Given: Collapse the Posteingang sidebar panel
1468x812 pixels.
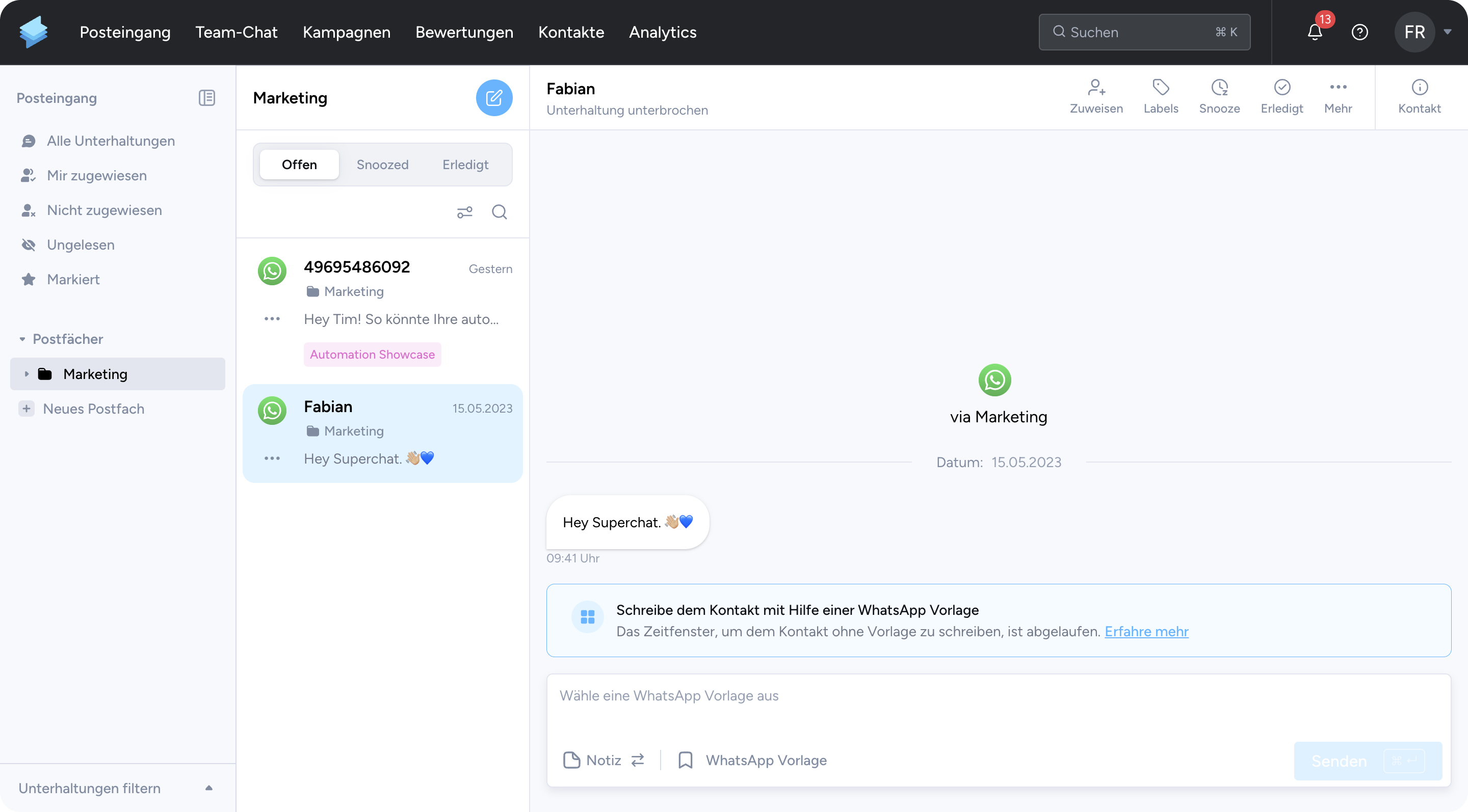Looking at the screenshot, I should tap(206, 98).
